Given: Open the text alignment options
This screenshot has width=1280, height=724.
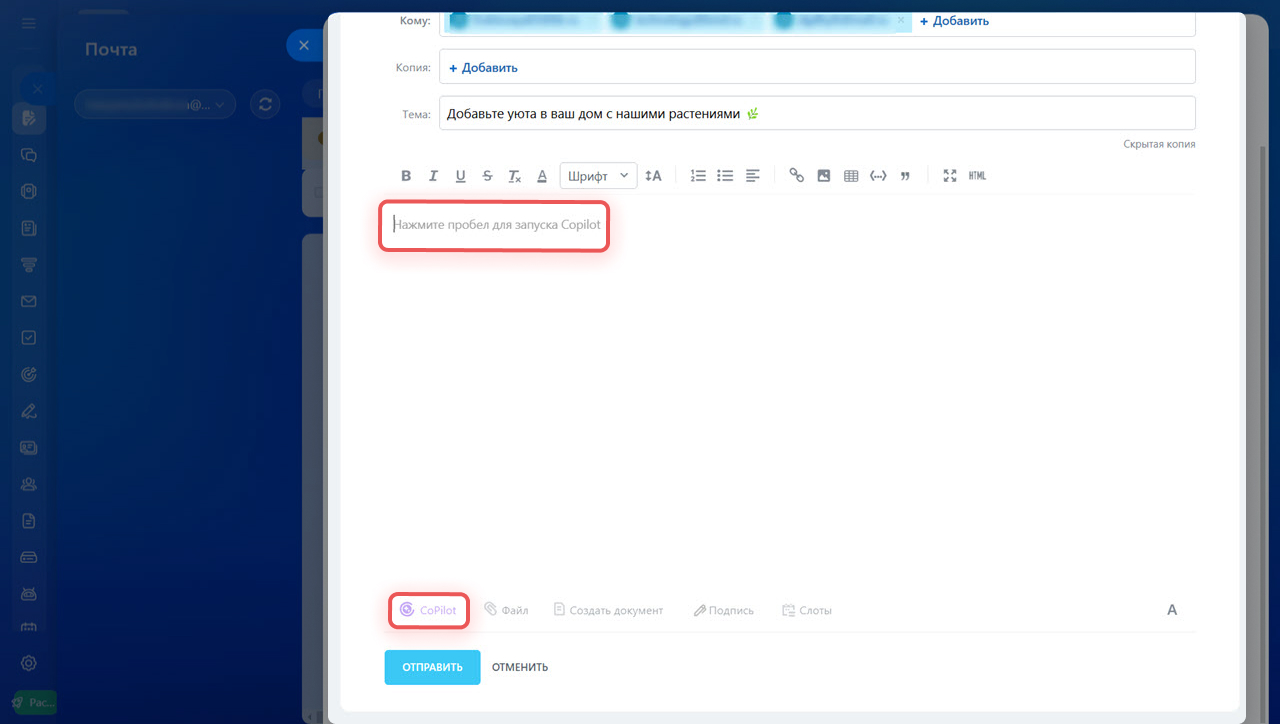Looking at the screenshot, I should pyautogui.click(x=753, y=176).
